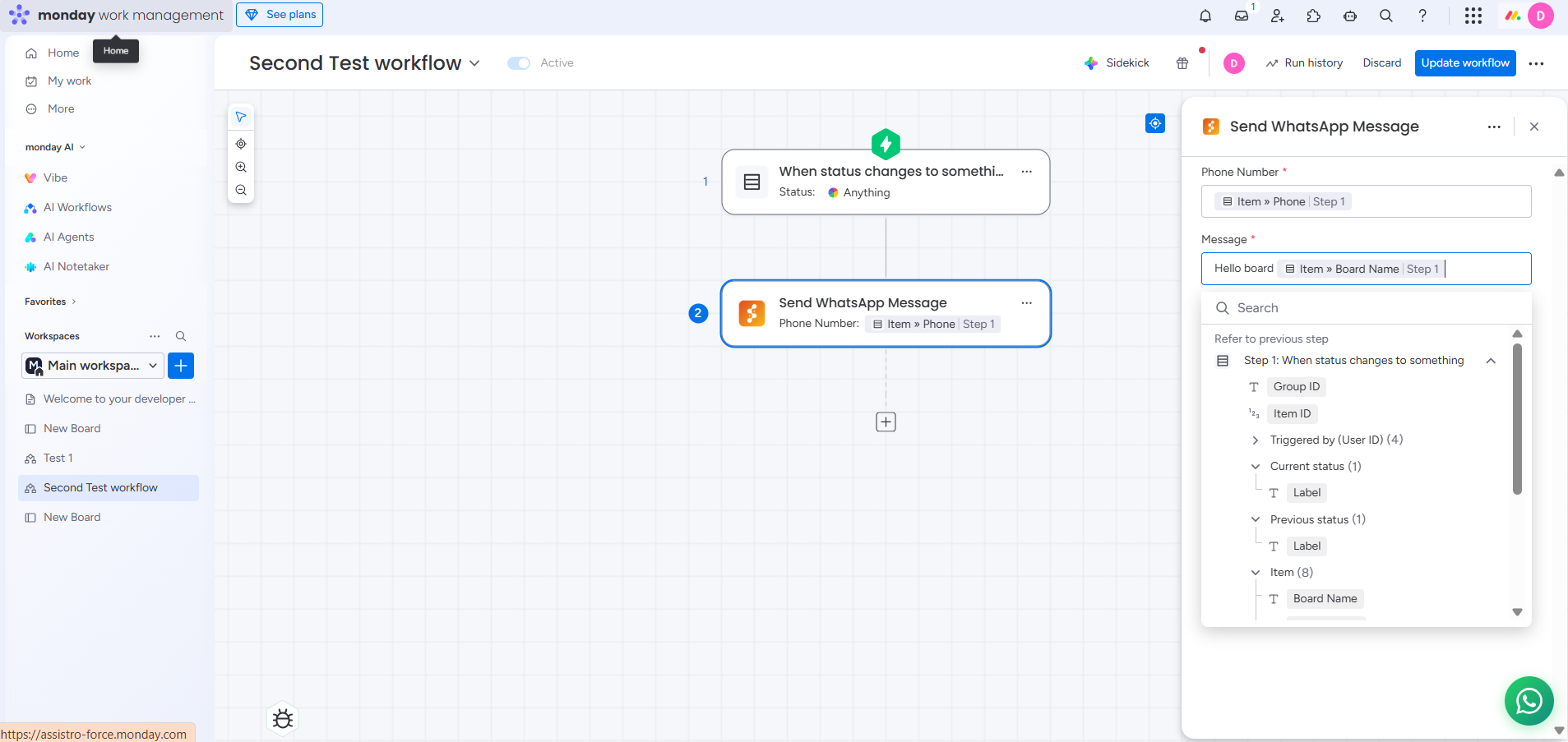Click the zoom out canvas tool
The image size is (1568, 742).
pyautogui.click(x=241, y=190)
